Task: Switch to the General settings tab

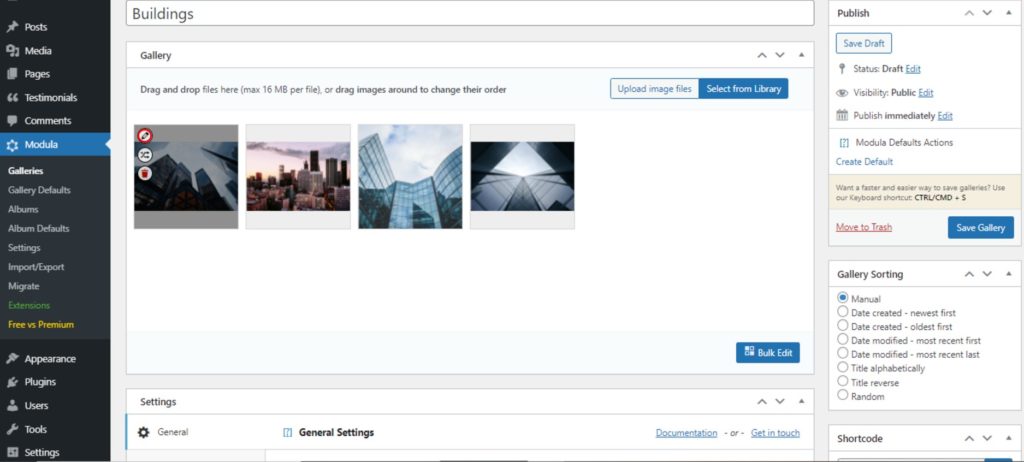Action: coord(172,432)
